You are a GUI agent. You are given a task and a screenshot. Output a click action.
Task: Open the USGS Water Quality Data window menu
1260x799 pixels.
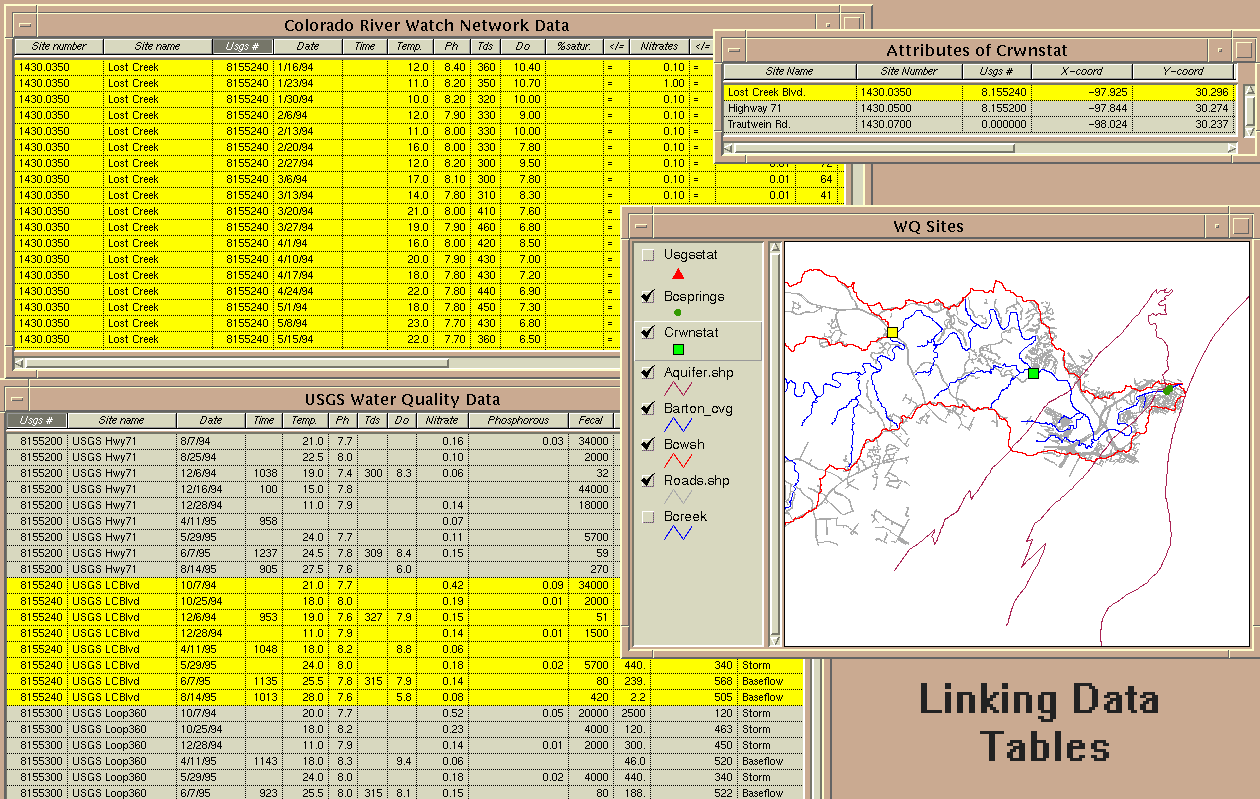[x=17, y=400]
